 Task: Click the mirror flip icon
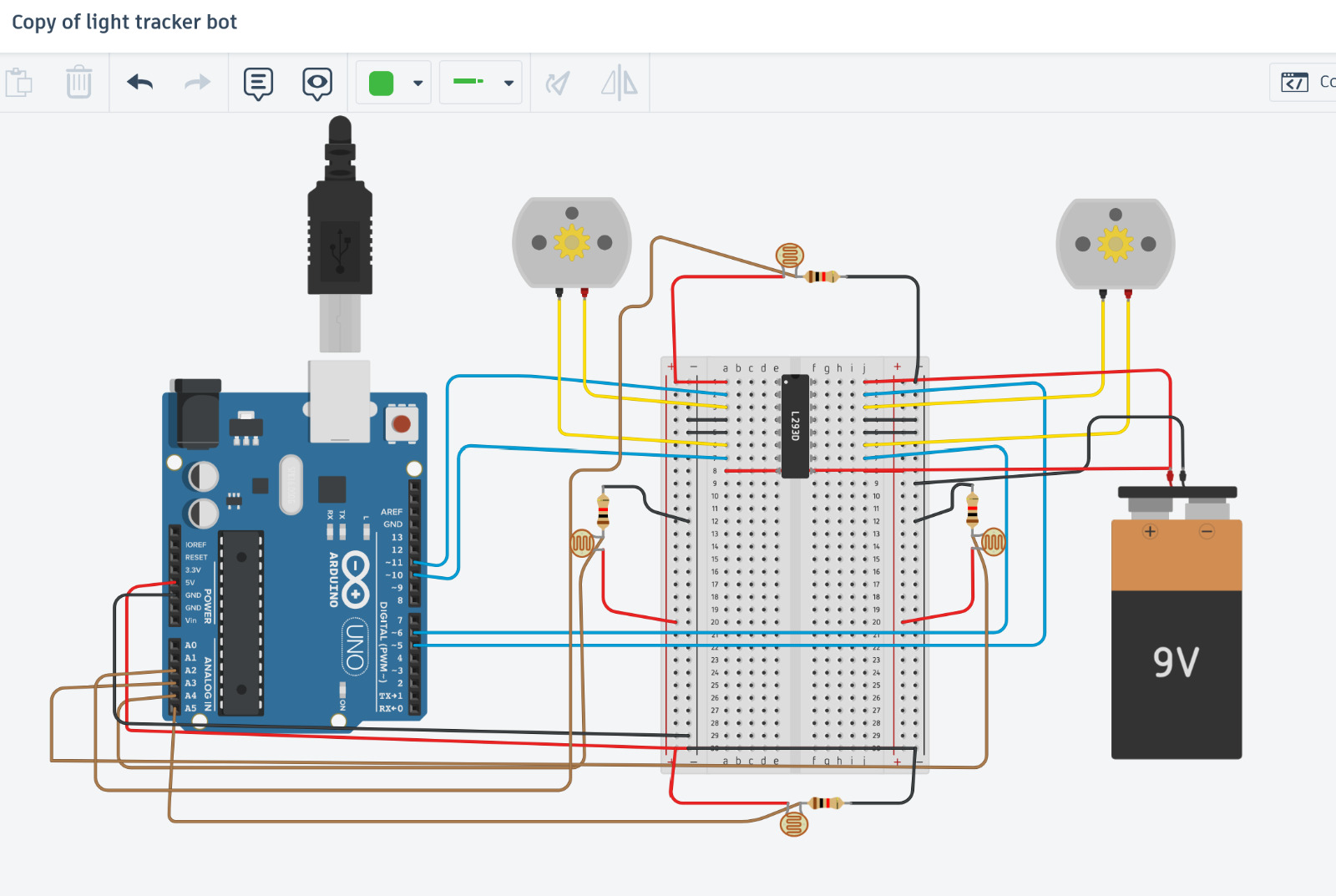coord(619,83)
